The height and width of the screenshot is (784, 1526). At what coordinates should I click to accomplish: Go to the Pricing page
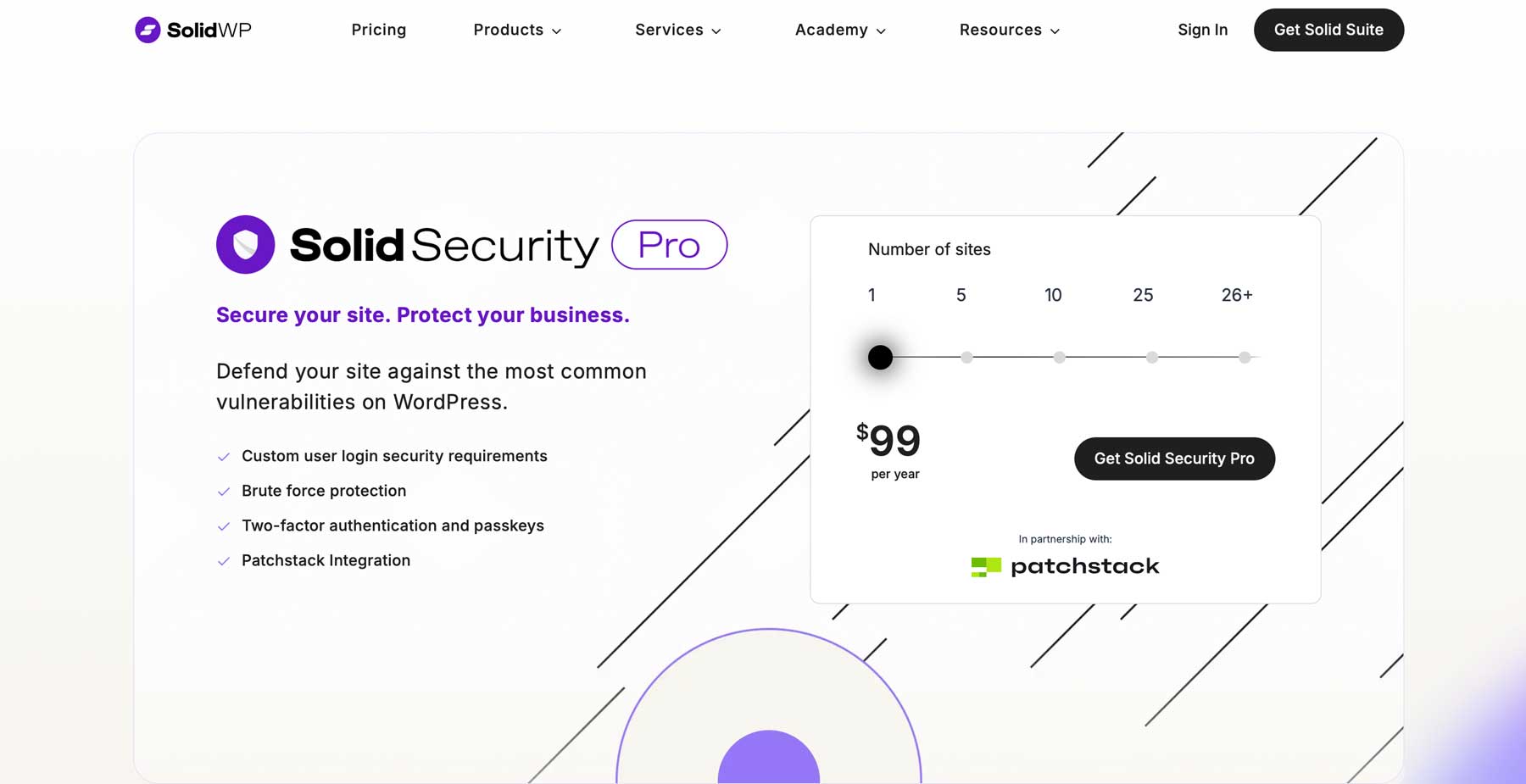tap(379, 30)
